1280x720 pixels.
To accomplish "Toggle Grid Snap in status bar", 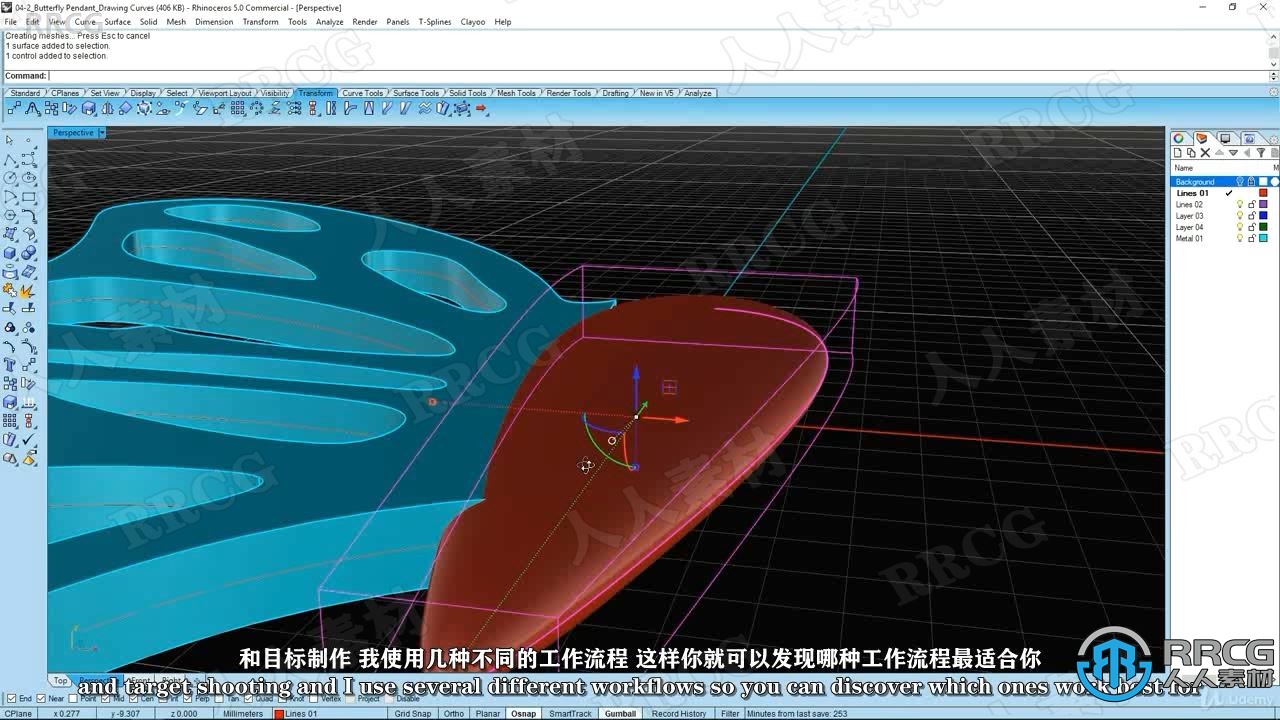I will click(x=412, y=714).
